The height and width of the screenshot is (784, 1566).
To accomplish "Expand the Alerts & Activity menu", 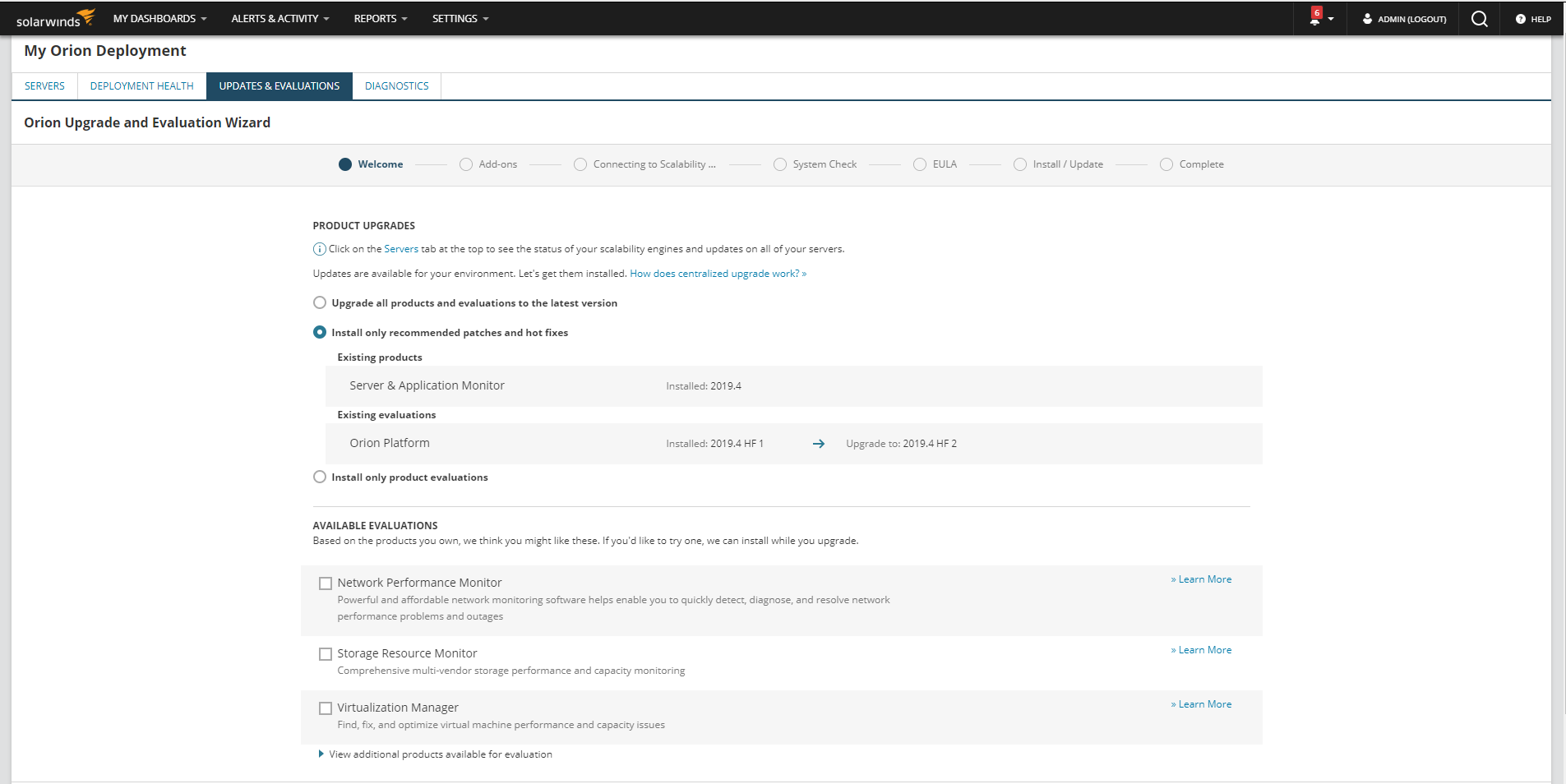I will pos(279,18).
